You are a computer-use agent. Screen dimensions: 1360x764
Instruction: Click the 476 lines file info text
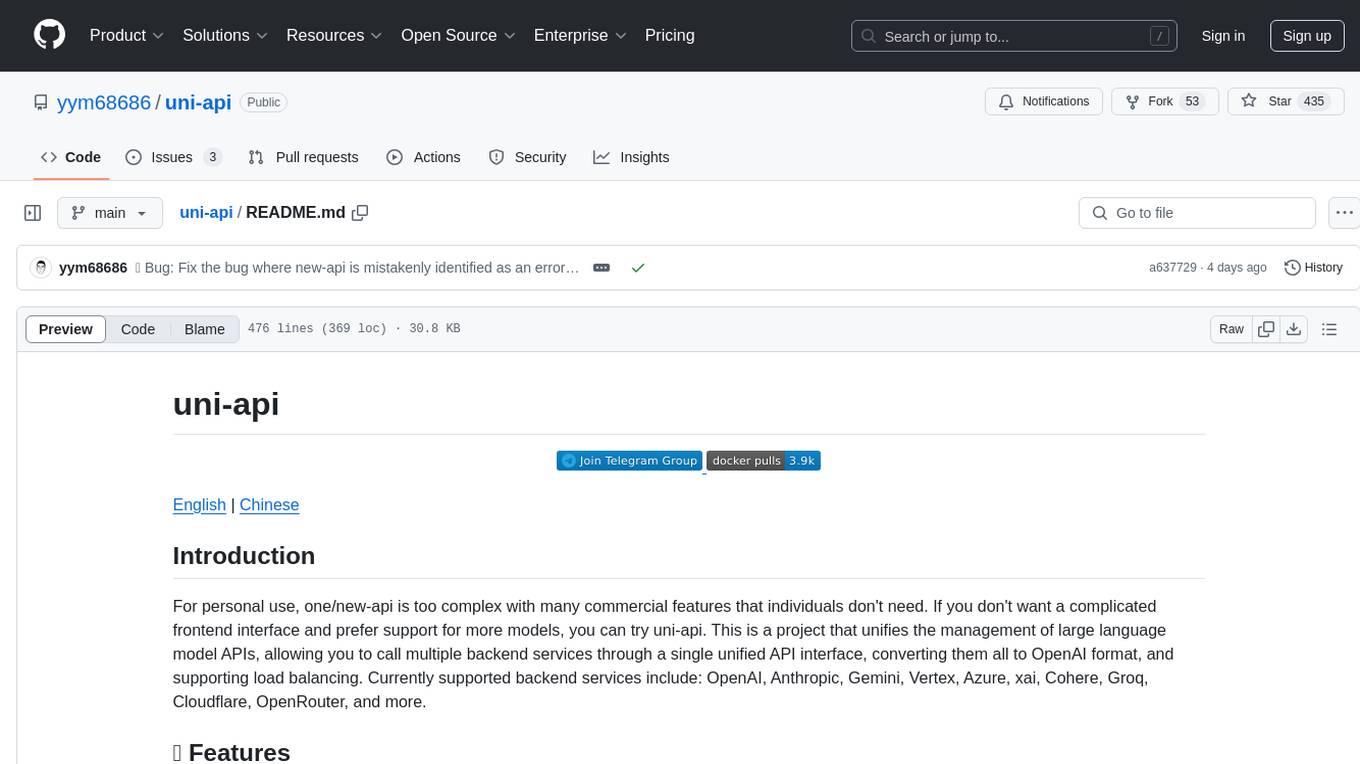point(354,329)
